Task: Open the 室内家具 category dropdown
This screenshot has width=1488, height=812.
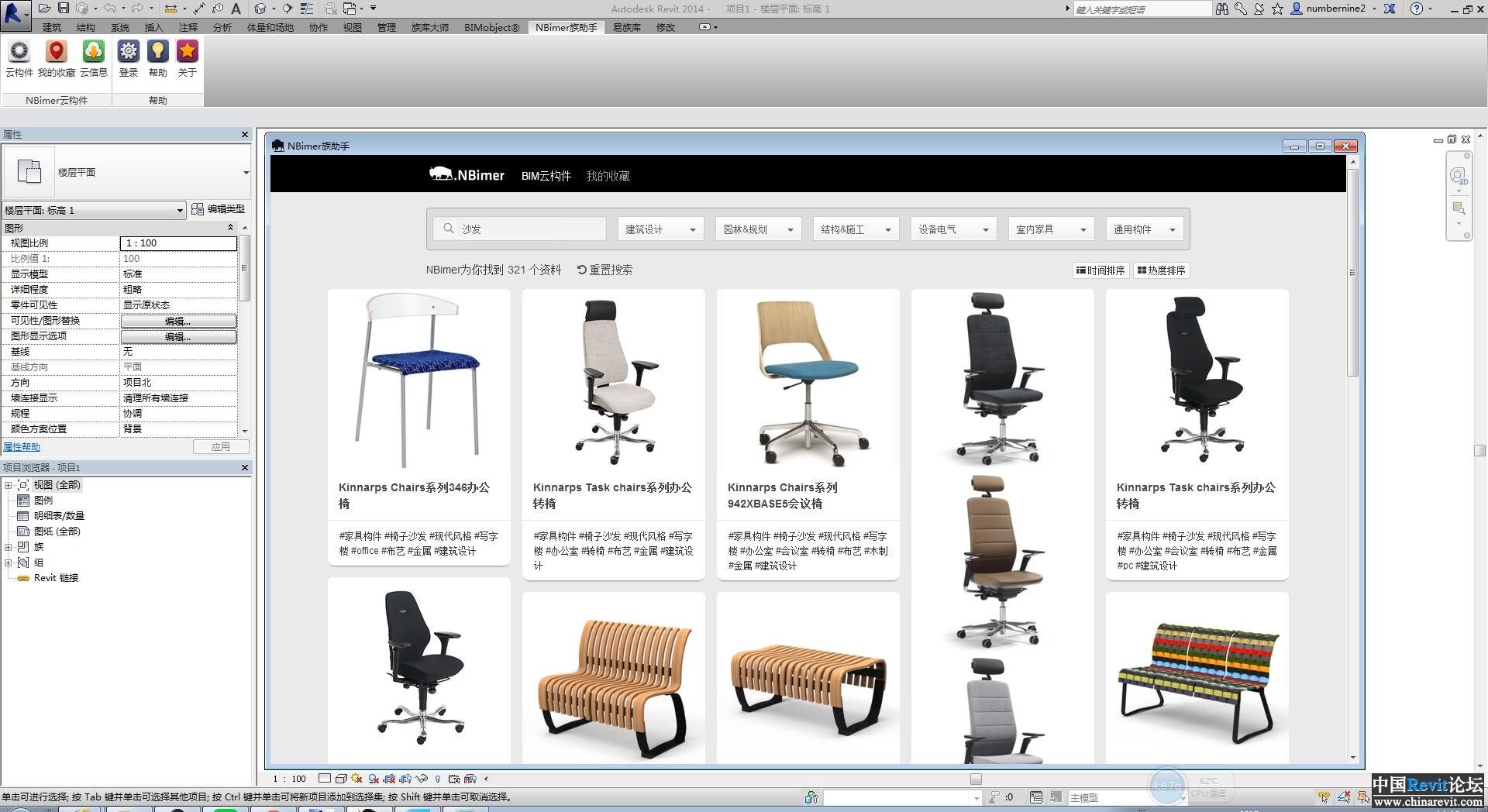Action: (x=1051, y=229)
